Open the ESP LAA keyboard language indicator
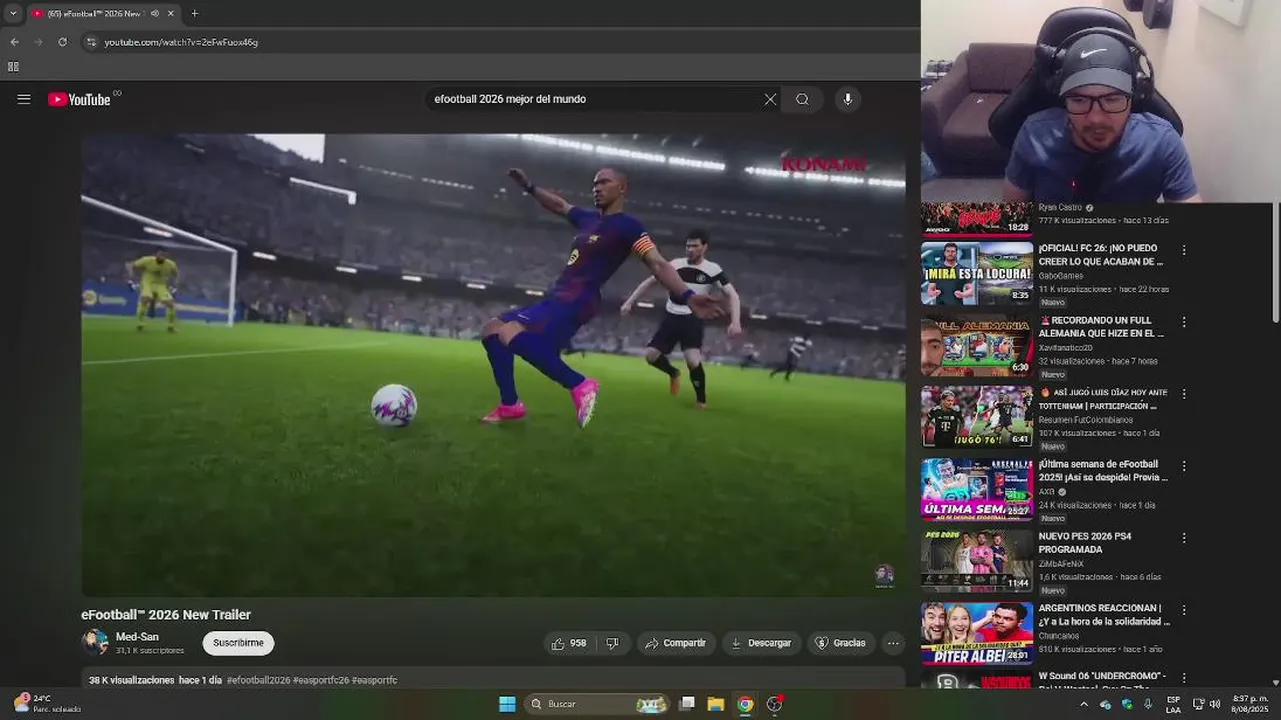Screen dimensions: 1281x720 [x=1173, y=704]
